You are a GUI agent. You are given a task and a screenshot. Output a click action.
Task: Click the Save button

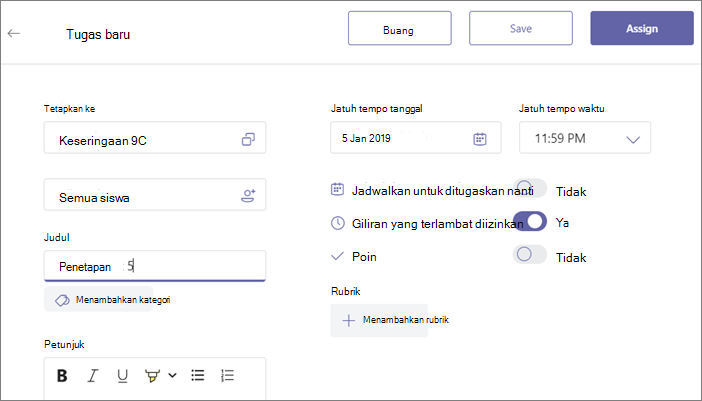(x=521, y=28)
